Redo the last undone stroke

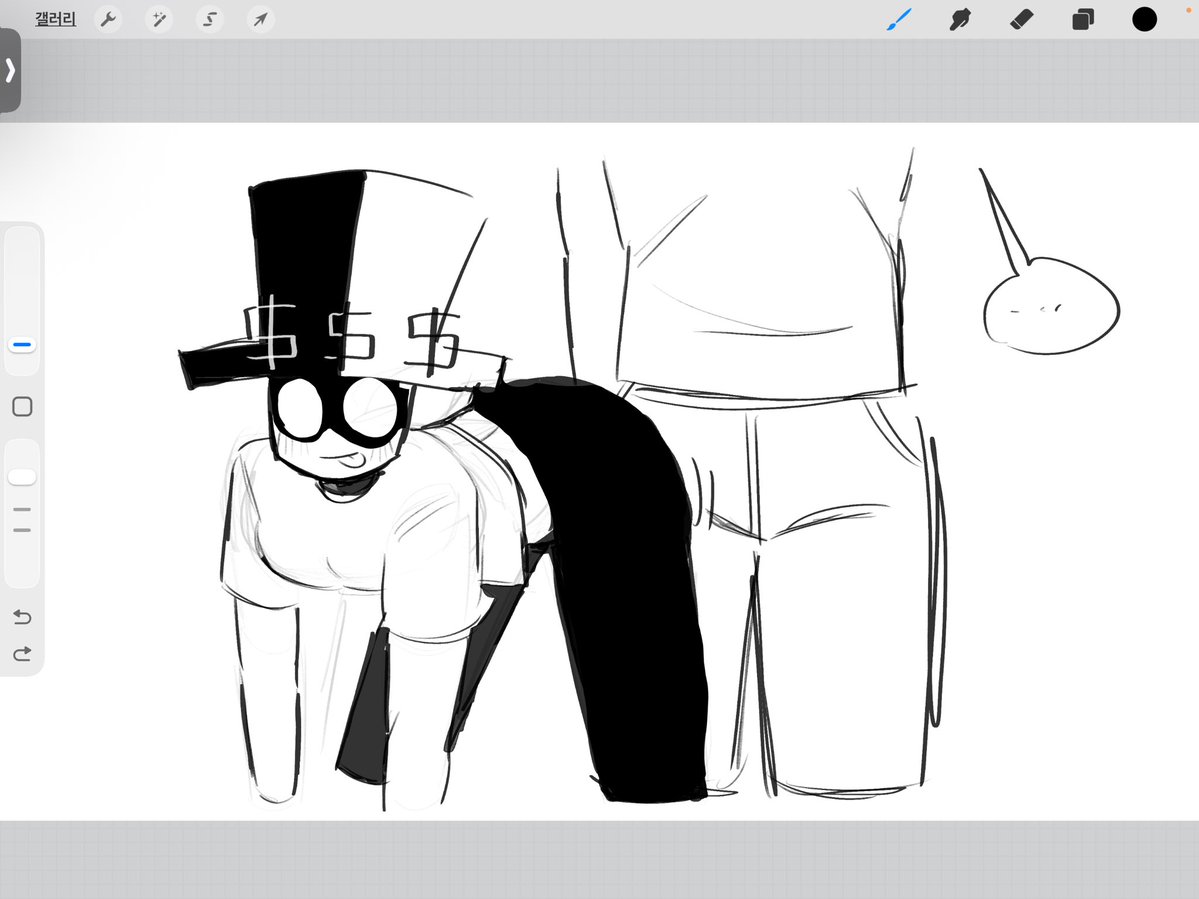(22, 654)
